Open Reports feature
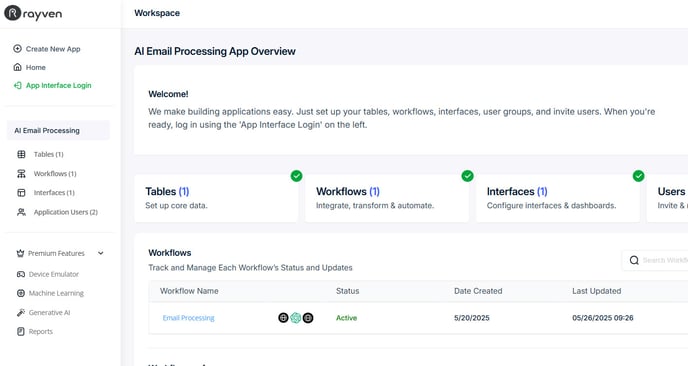Image resolution: width=688 pixels, height=366 pixels. click(41, 331)
